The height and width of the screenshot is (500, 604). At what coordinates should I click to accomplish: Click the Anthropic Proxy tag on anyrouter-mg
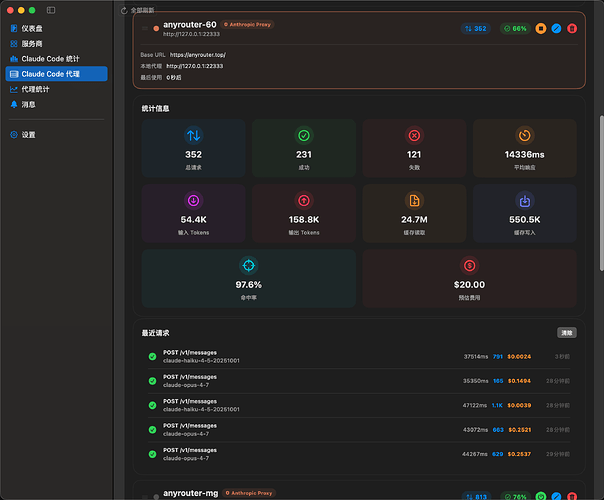(249, 493)
